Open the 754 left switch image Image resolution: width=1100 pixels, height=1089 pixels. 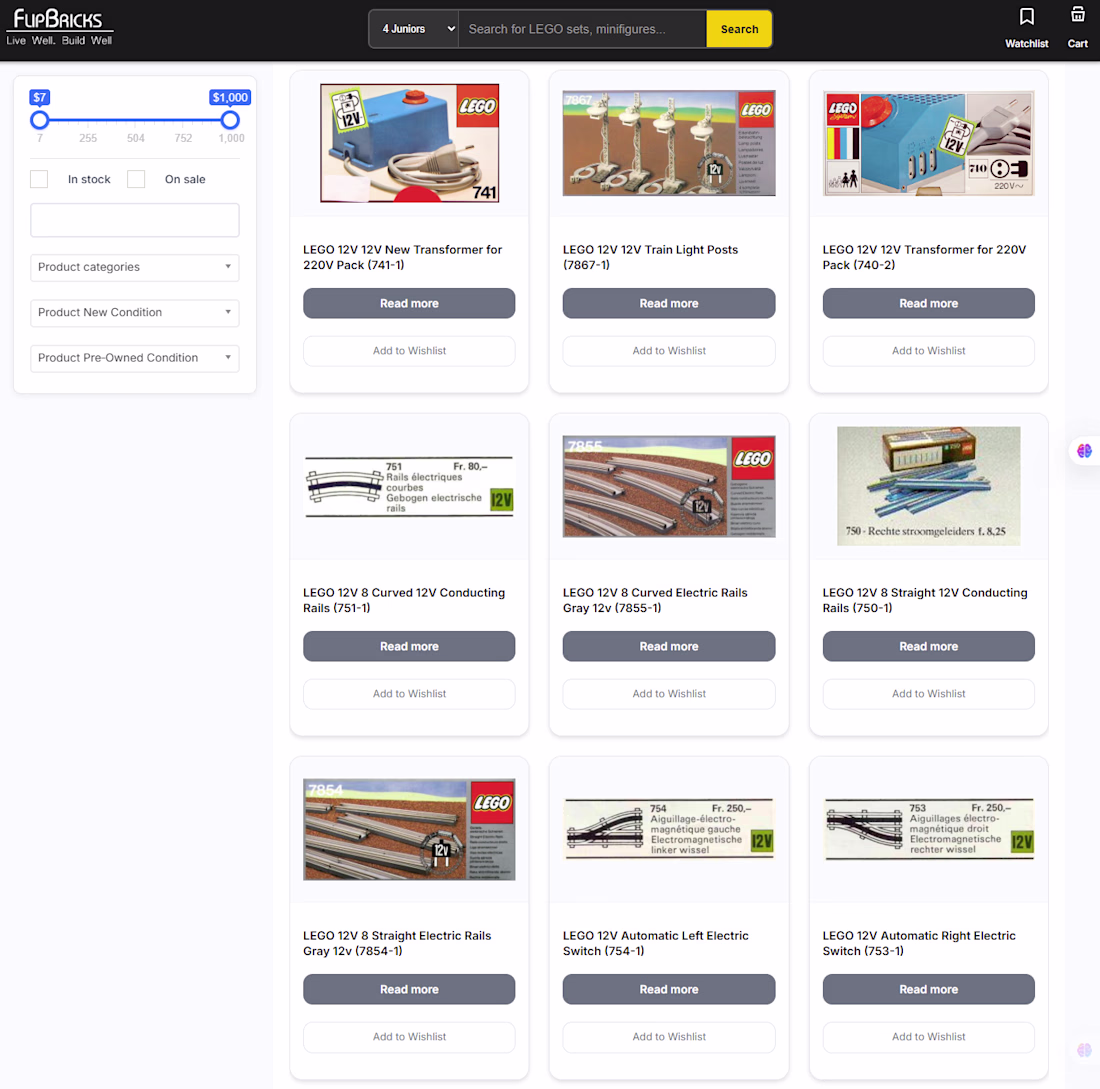[x=669, y=829]
